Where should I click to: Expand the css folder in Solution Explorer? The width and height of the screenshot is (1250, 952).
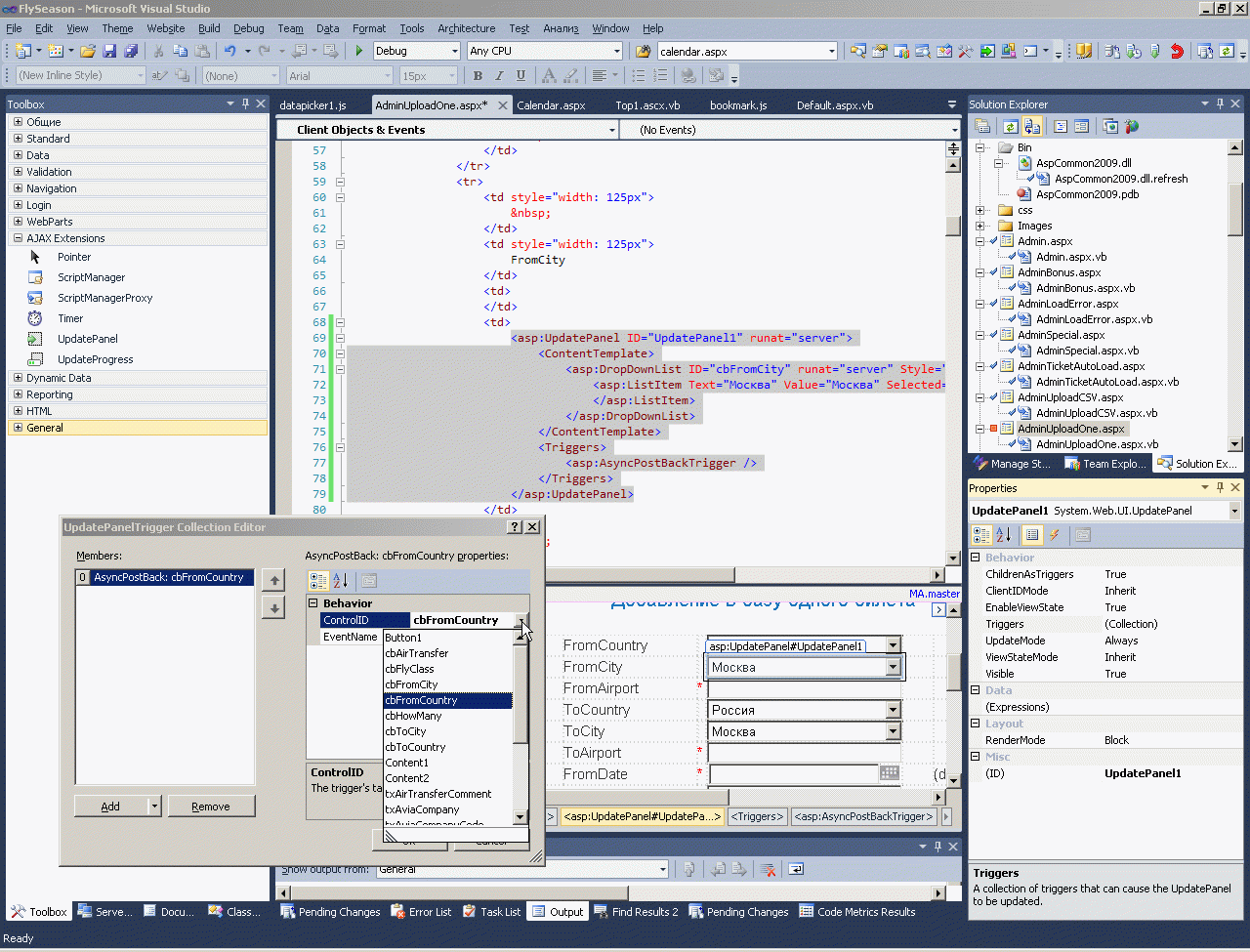click(x=979, y=210)
